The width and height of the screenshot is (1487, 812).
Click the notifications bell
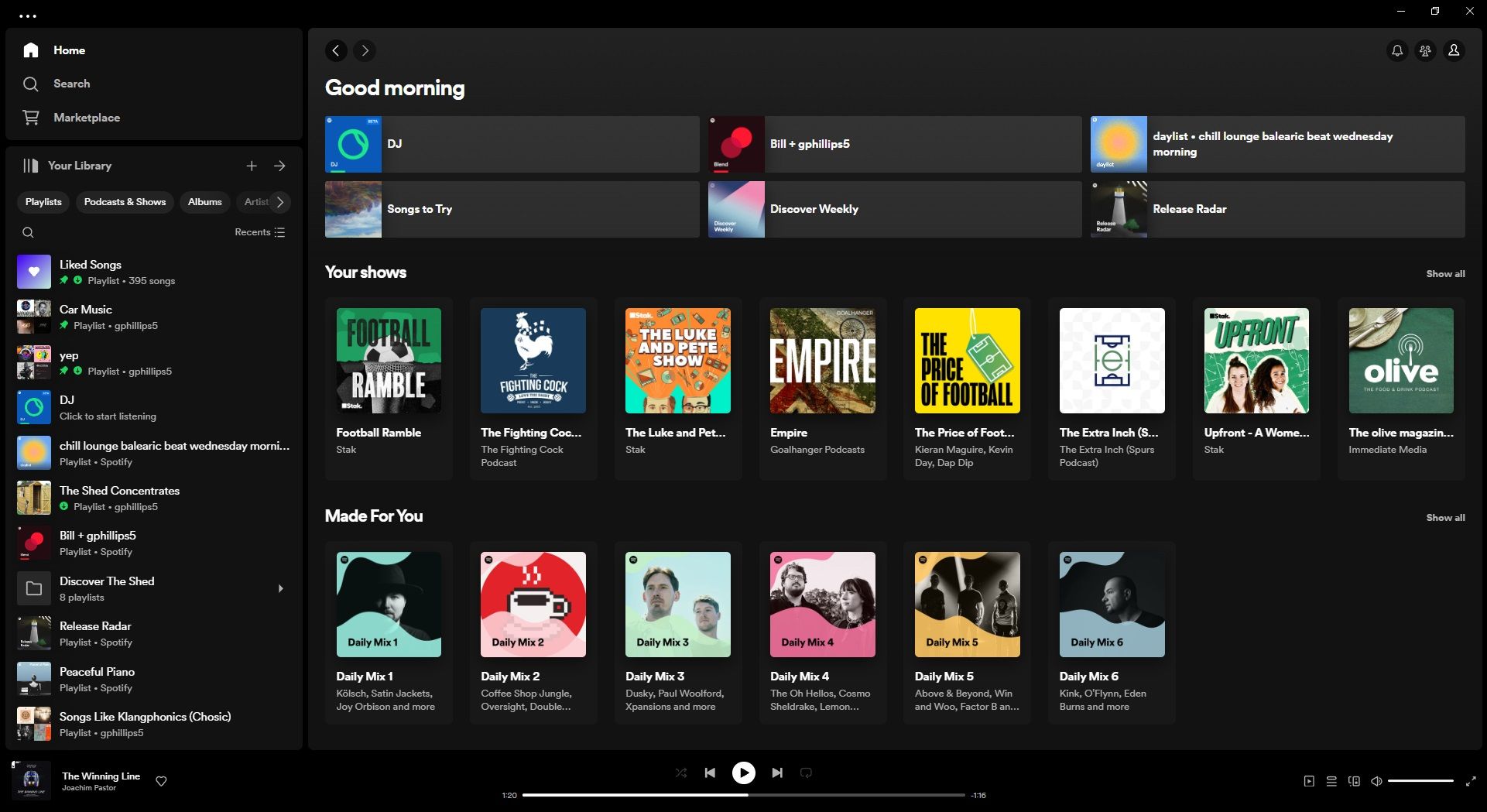pos(1397,50)
